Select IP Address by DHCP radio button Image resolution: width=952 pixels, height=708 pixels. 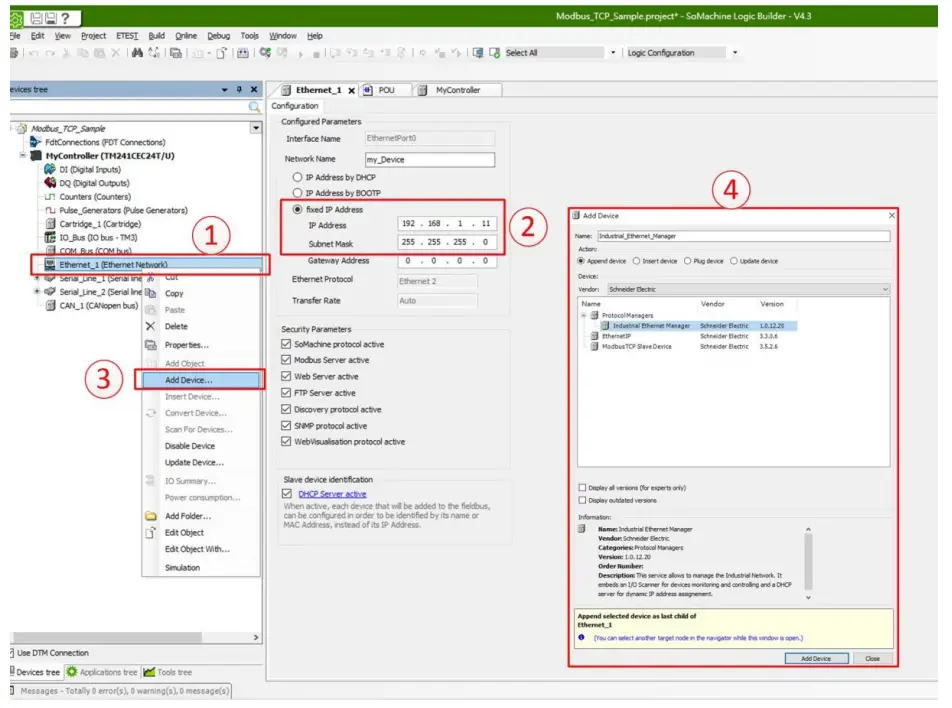click(296, 177)
